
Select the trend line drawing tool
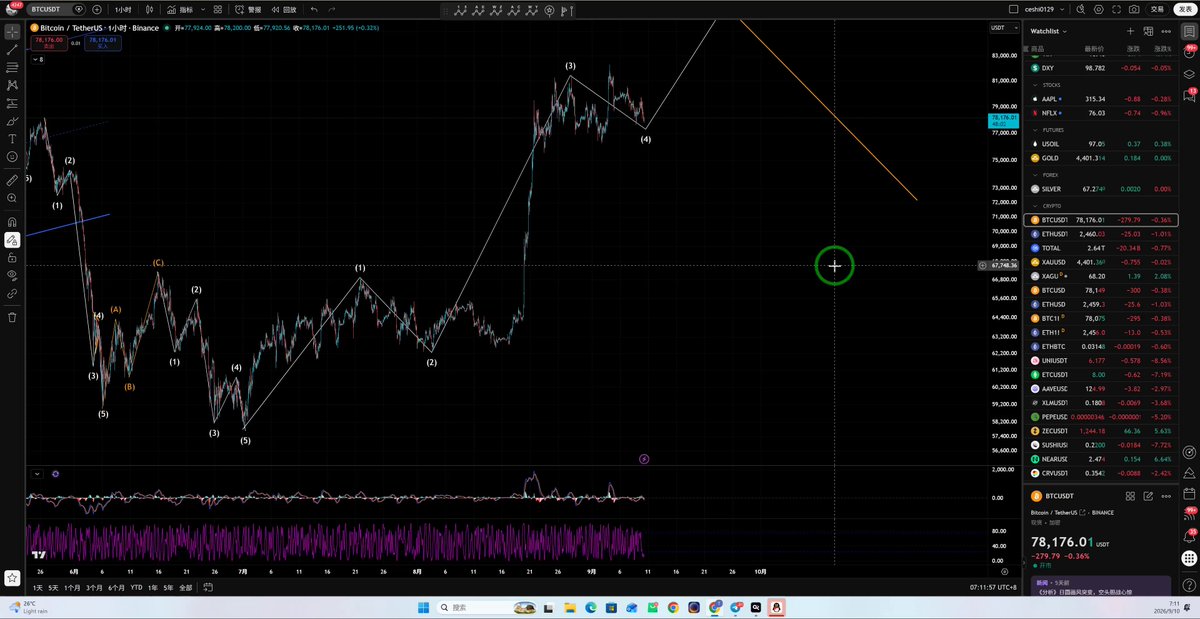(12, 49)
